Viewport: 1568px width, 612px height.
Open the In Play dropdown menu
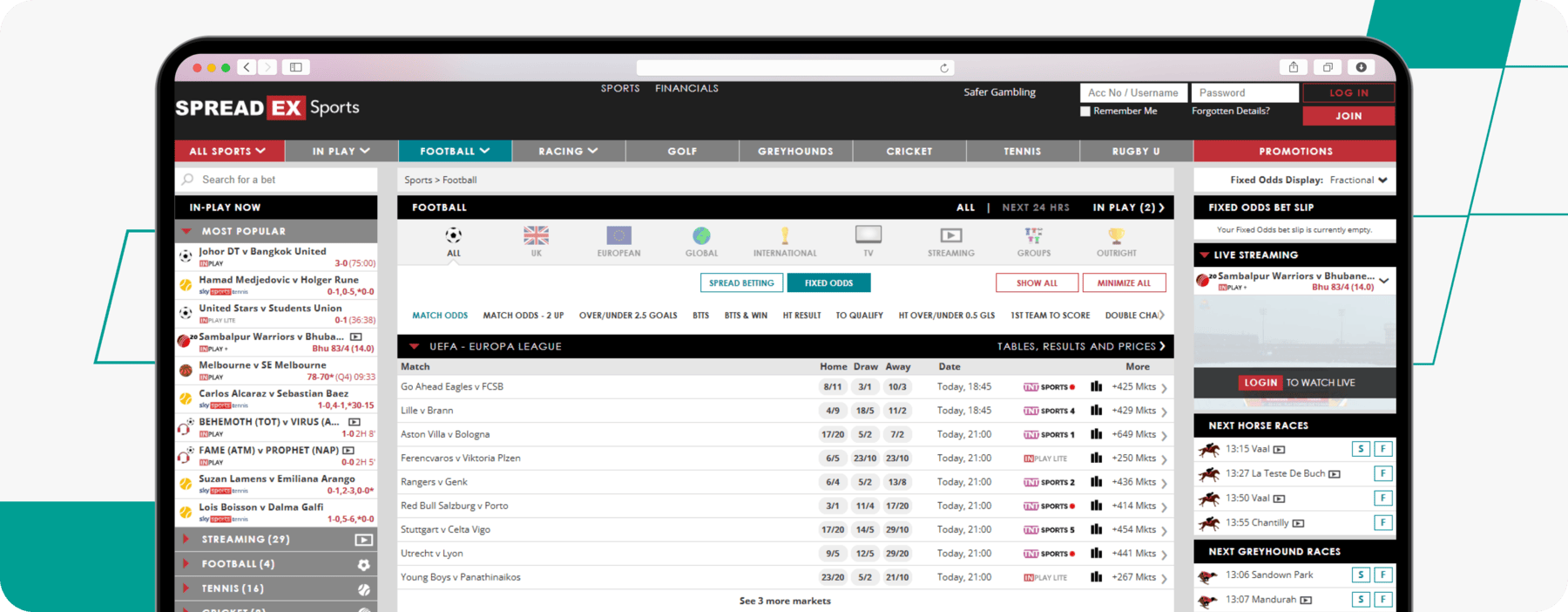coord(341,151)
